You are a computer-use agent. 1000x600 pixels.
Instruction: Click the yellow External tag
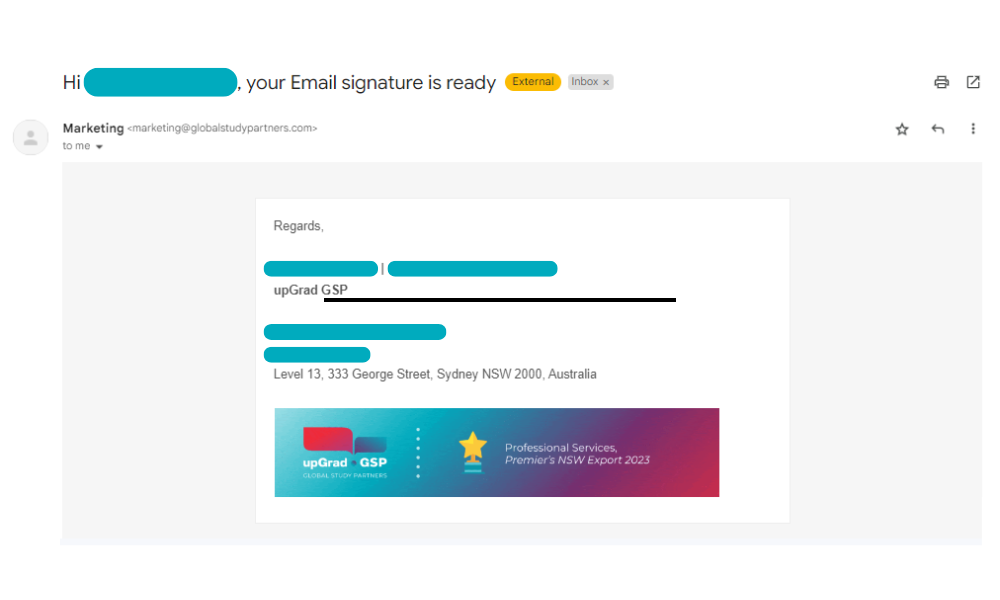click(x=533, y=82)
